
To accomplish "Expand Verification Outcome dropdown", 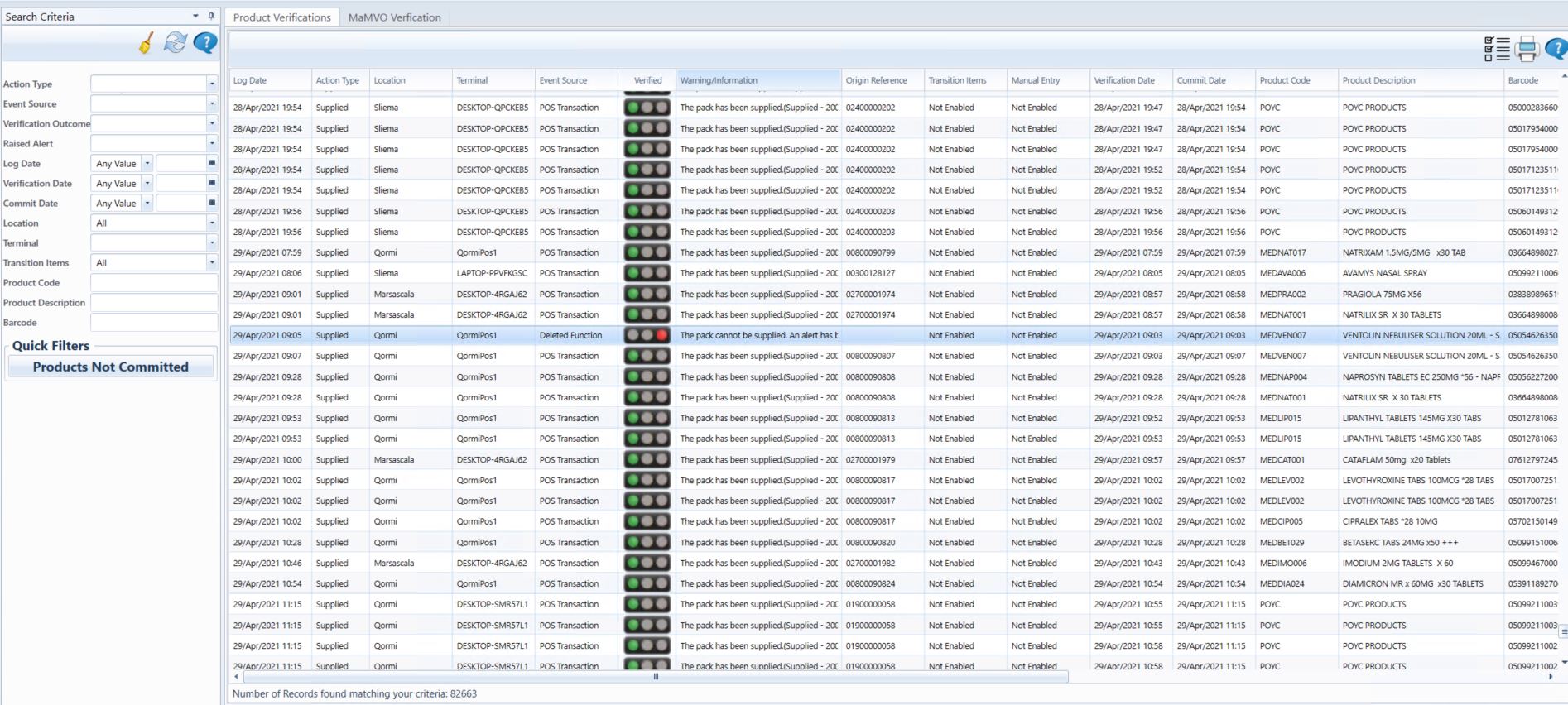I will pos(212,123).
